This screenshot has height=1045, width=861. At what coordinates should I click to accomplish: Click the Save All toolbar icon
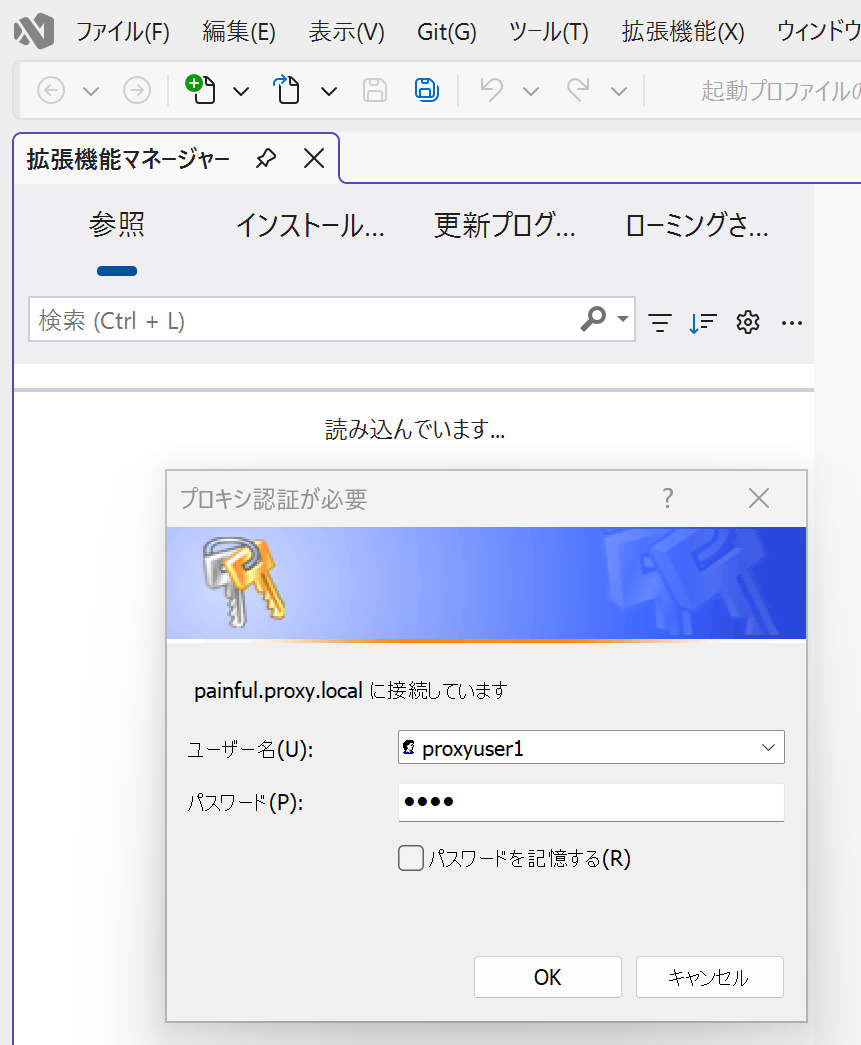coord(425,89)
